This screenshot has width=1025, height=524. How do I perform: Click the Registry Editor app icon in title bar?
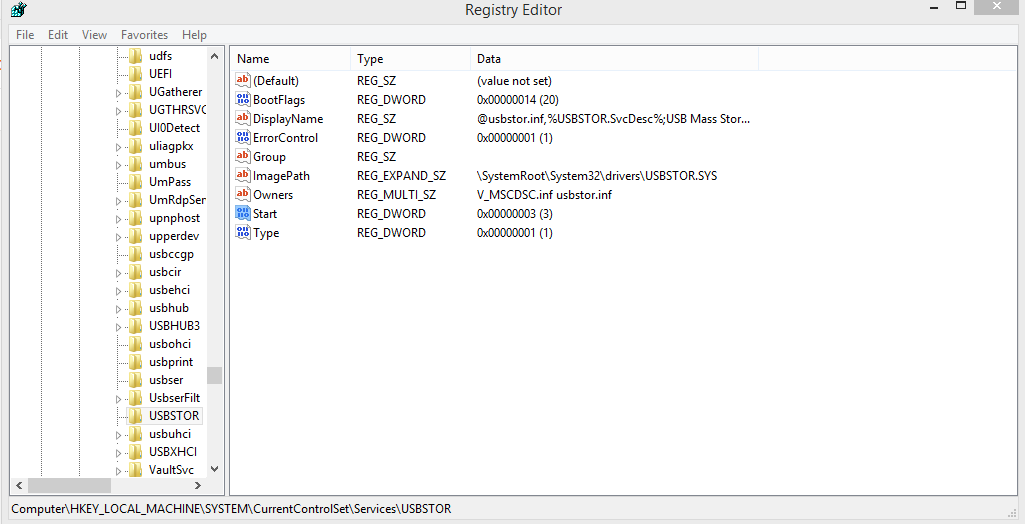19,10
